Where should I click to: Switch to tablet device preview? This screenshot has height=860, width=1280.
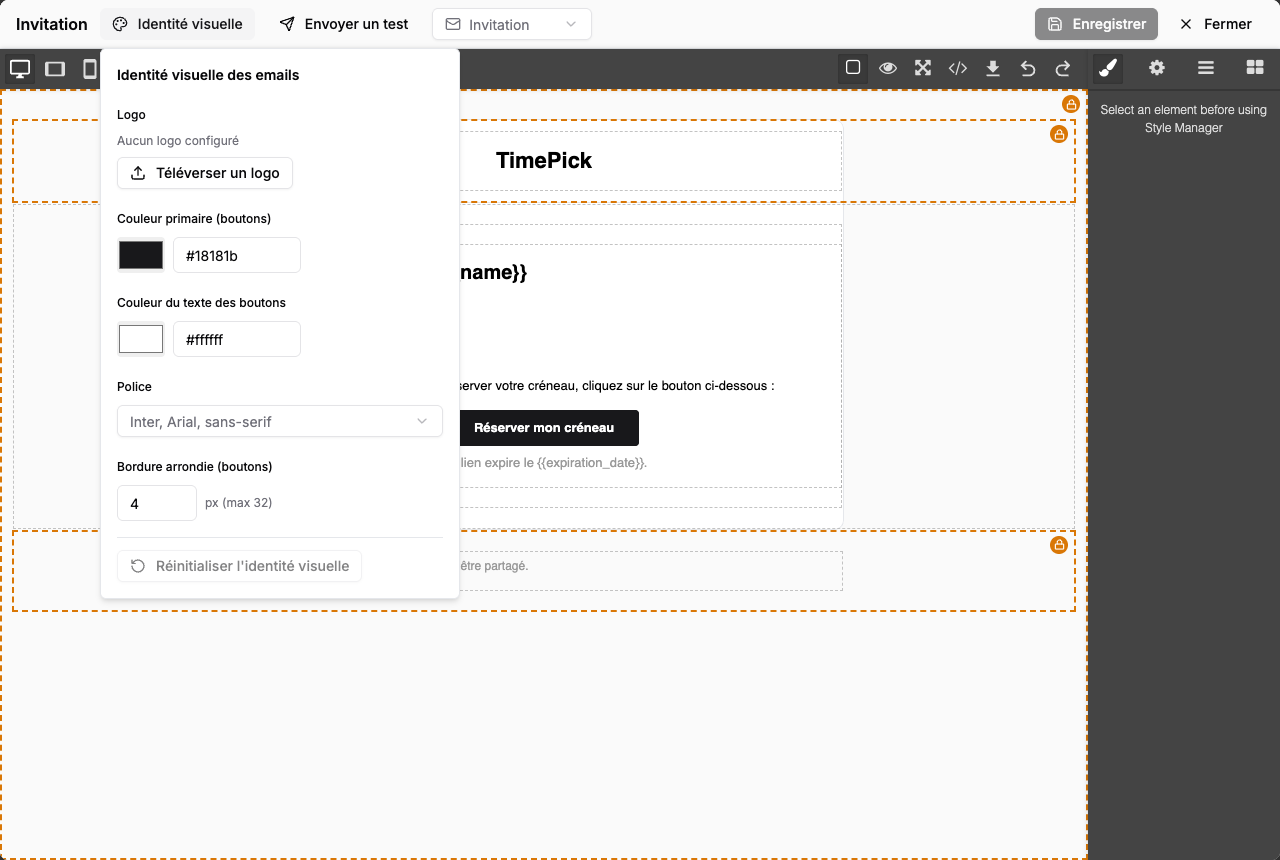coord(55,68)
